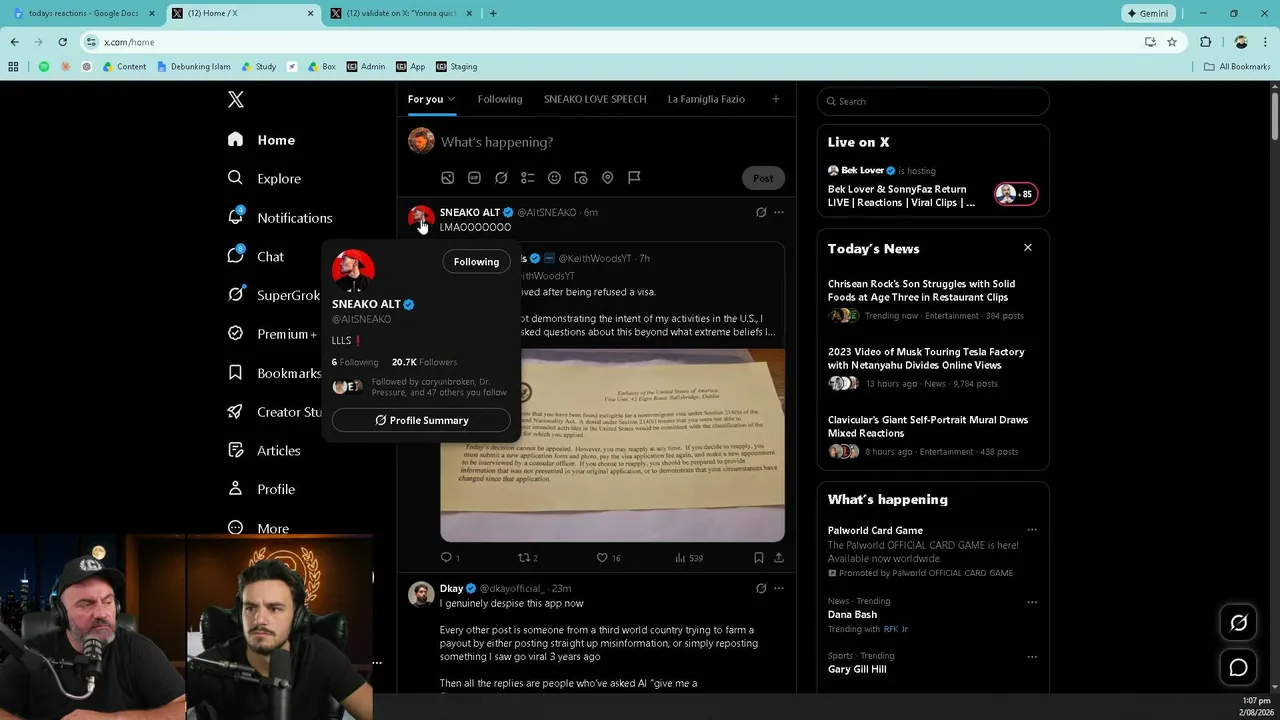Close the Today's News panel
The image size is (1280, 720).
pyautogui.click(x=1027, y=248)
